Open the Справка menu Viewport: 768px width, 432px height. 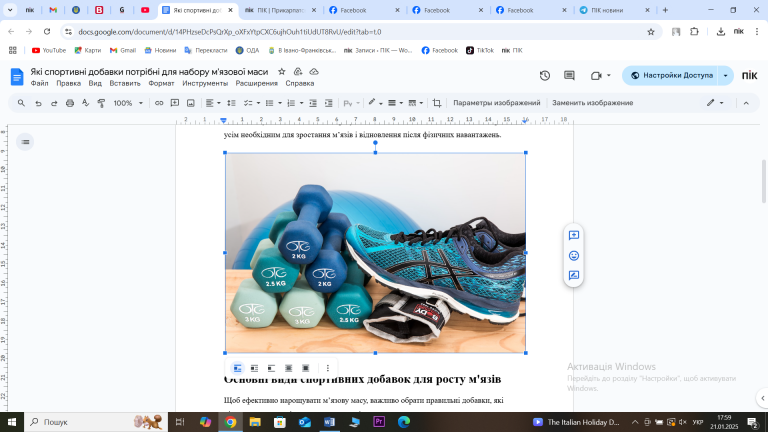point(300,83)
